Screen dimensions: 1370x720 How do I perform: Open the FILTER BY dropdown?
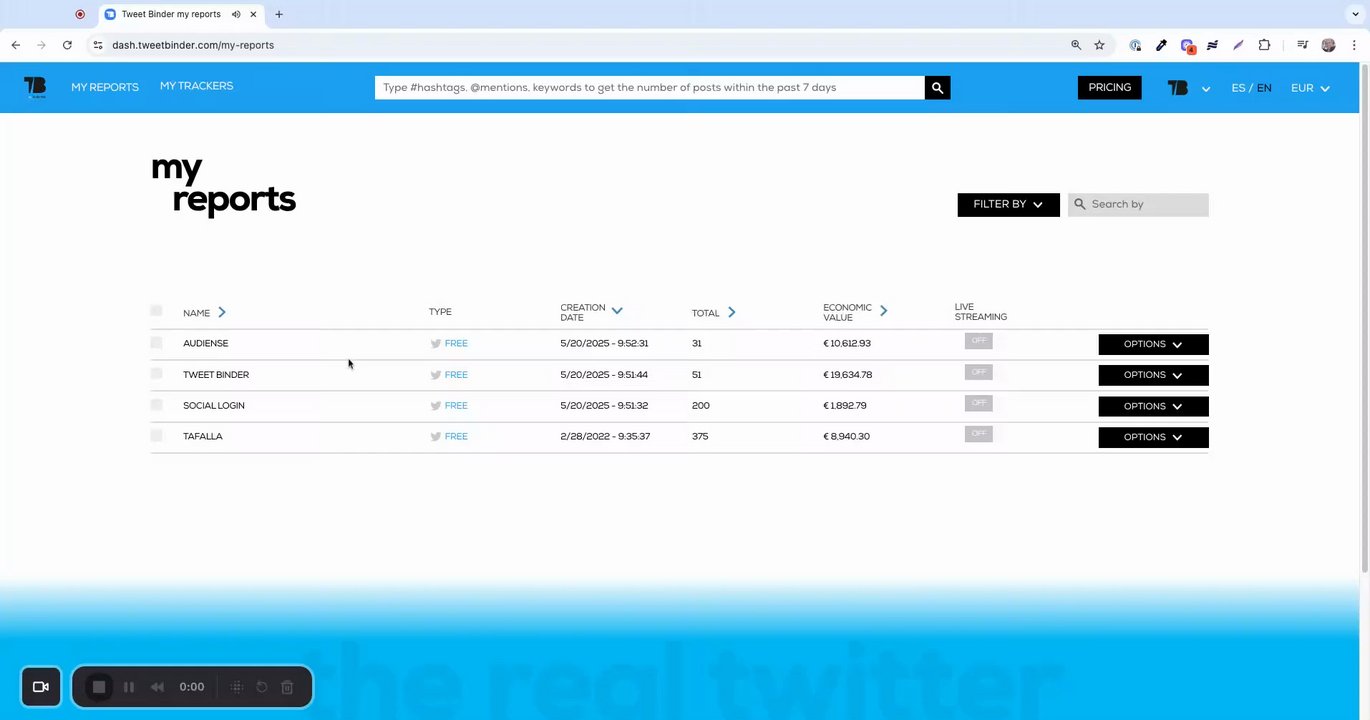[1008, 205]
